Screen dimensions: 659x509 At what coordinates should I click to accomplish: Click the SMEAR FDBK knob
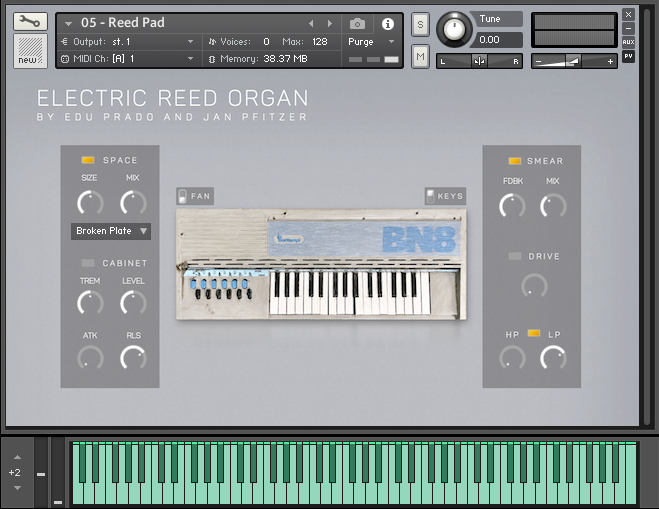pos(512,206)
